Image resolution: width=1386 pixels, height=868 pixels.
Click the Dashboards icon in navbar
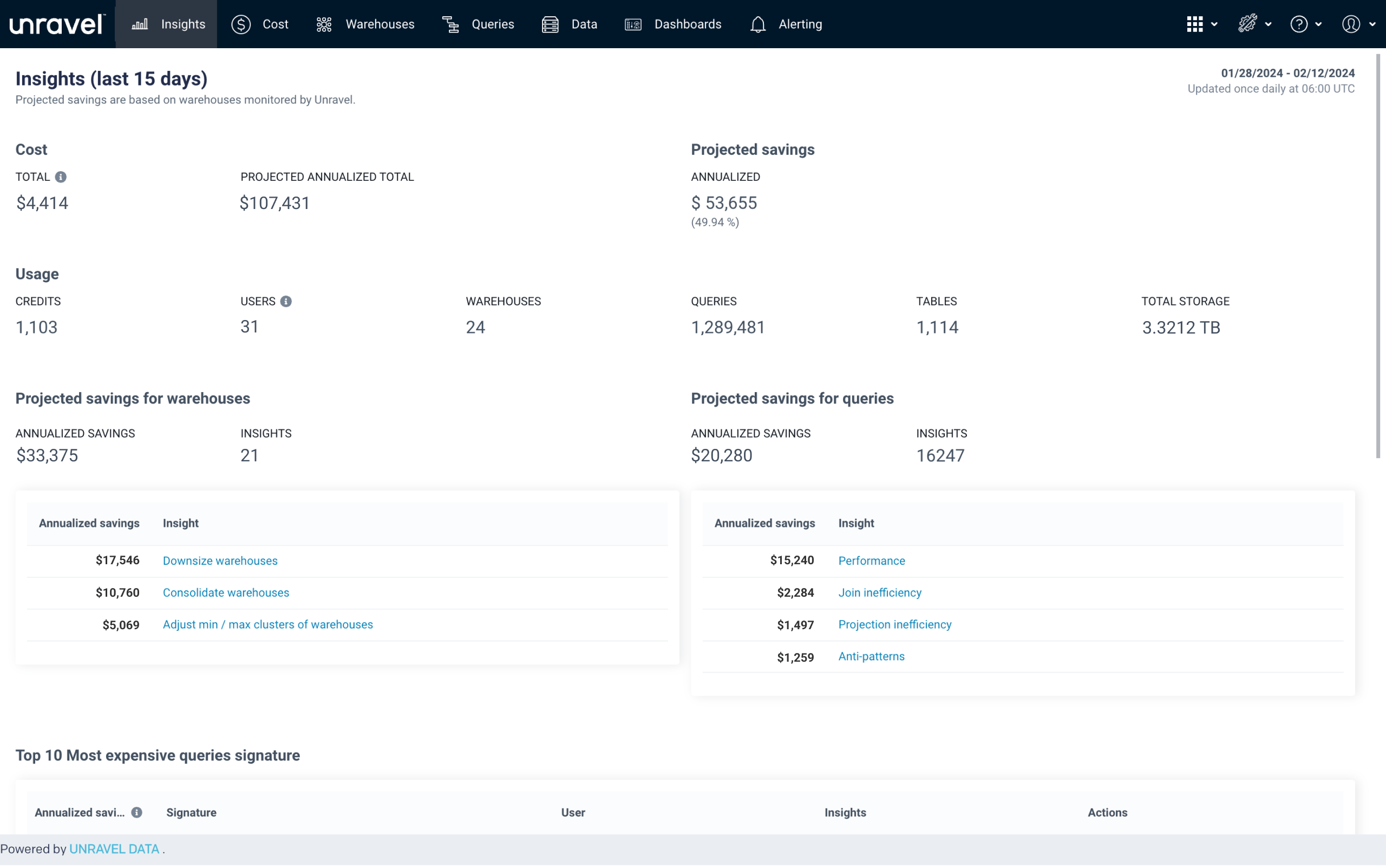coord(633,24)
